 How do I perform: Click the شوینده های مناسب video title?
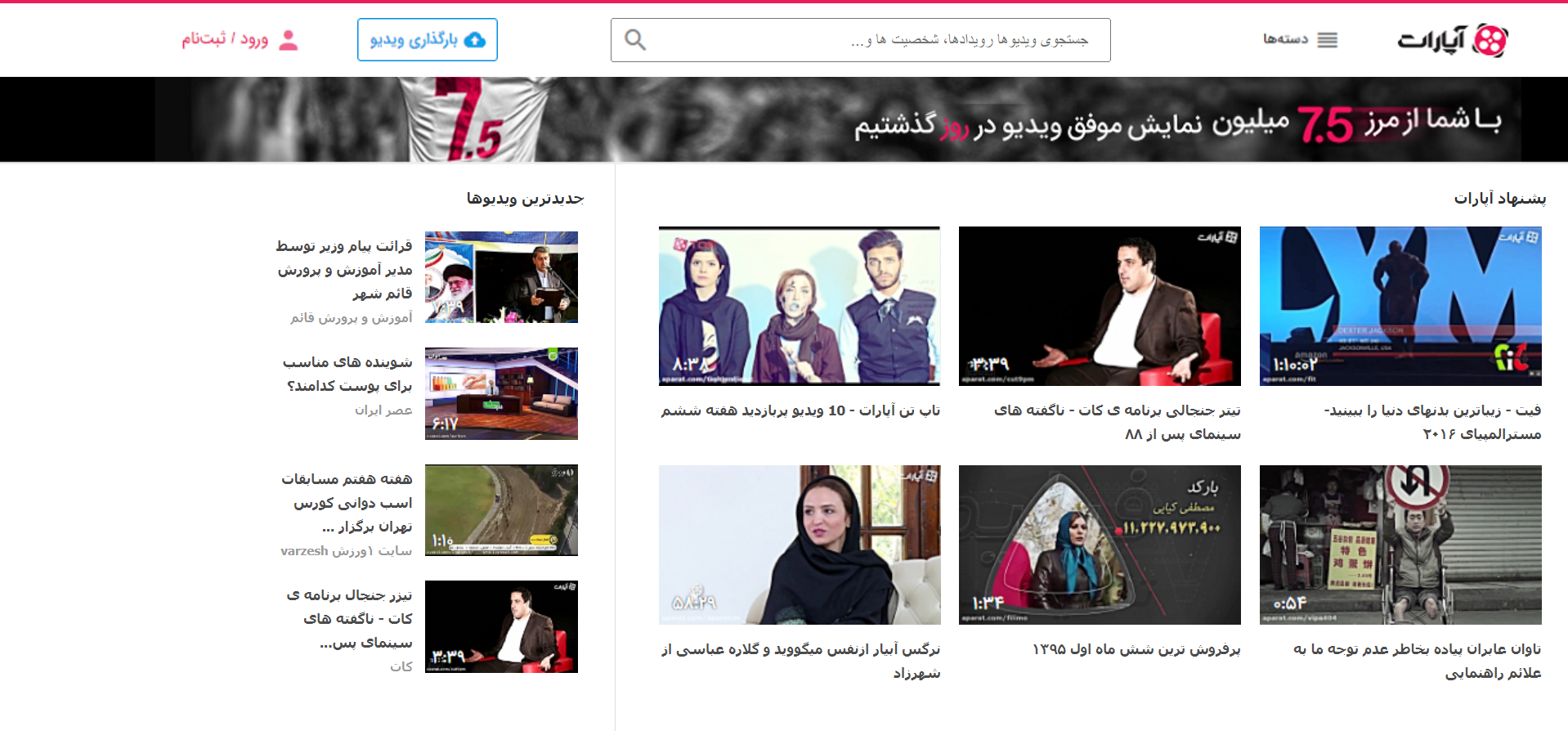coord(348,374)
